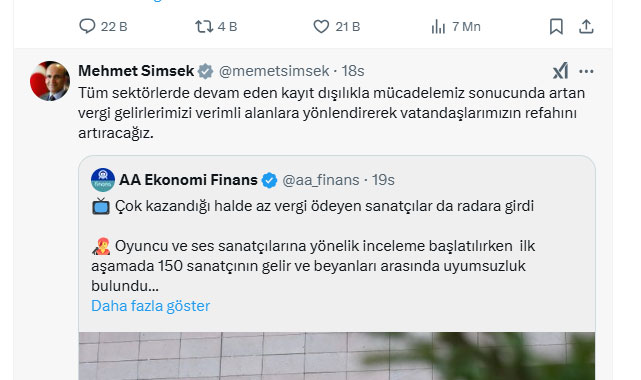The image size is (641, 380).
Task: Bookmark the post with the bookmark icon
Action: (x=556, y=27)
